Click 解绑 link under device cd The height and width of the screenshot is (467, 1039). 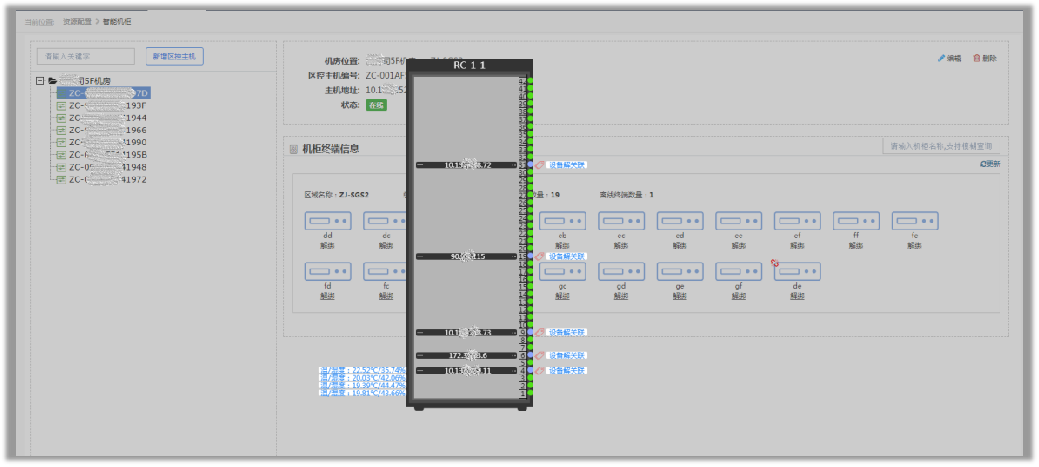tap(679, 245)
